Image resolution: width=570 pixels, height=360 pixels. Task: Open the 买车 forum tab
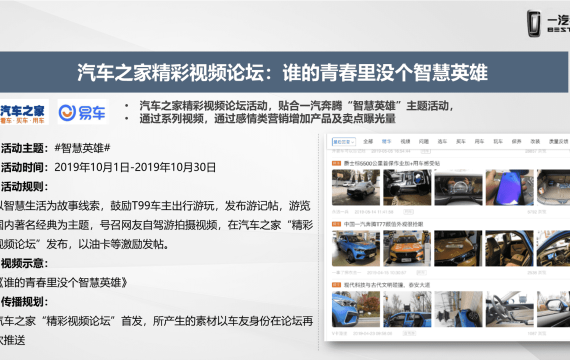[461, 141]
